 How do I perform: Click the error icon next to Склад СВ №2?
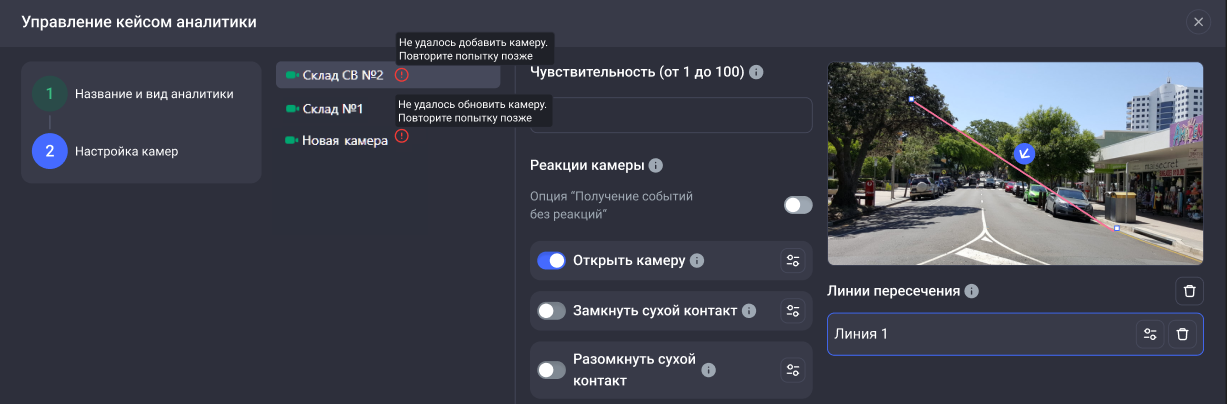pyautogui.click(x=402, y=74)
